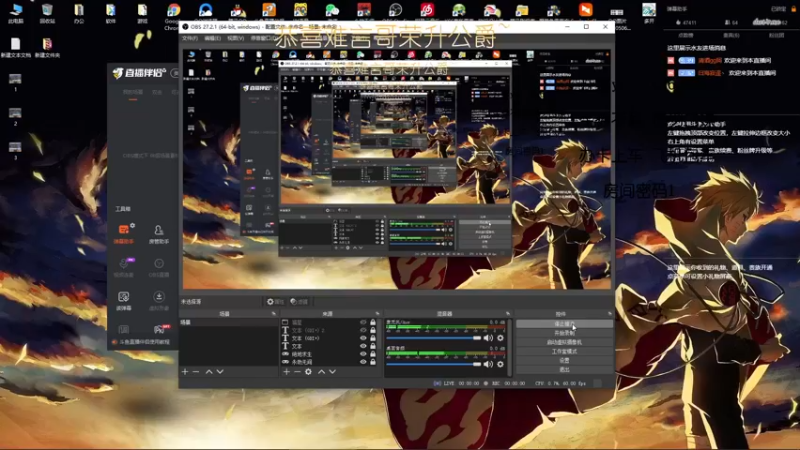Screen dimensions: 800x450
Task: Move scene down in Scenes panel
Action: (x=220, y=371)
